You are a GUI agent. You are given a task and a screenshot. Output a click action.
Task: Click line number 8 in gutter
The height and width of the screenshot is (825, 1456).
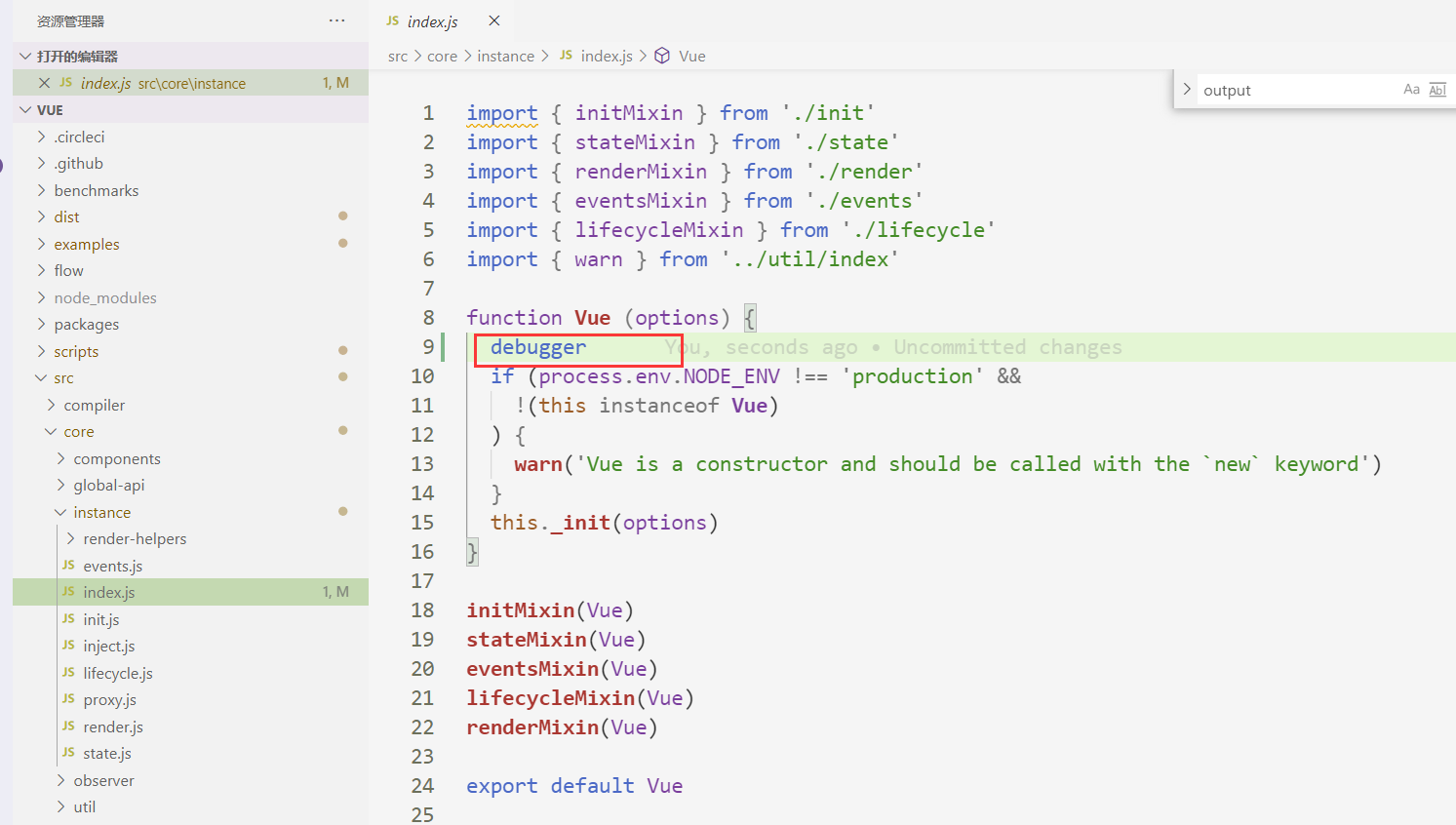(428, 318)
